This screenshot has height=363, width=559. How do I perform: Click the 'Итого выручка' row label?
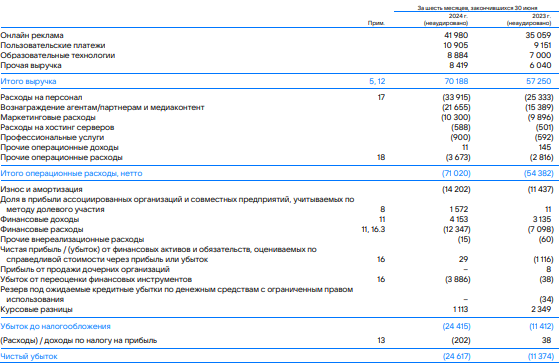(x=28, y=81)
